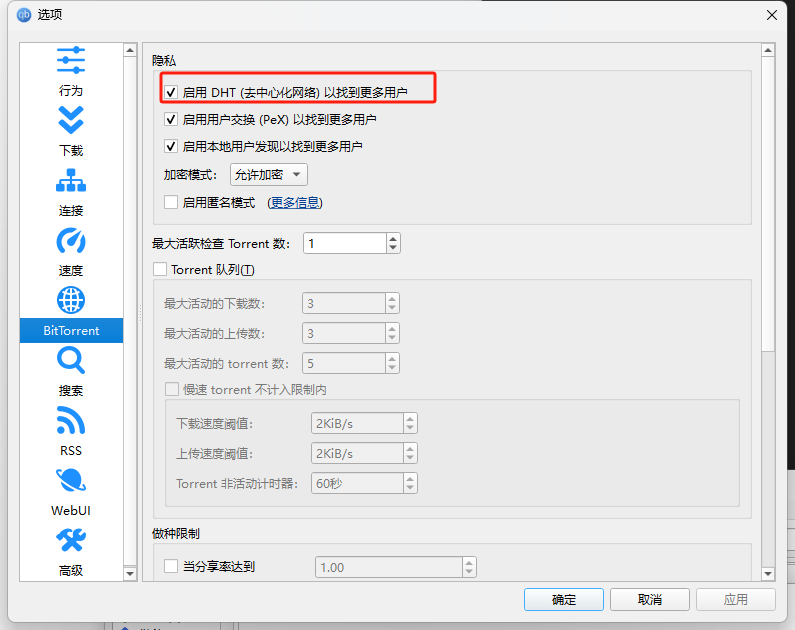Increase 最大活动的 torrent 数 spinner up arrow
Viewport: 795px width, 630px height.
392,358
